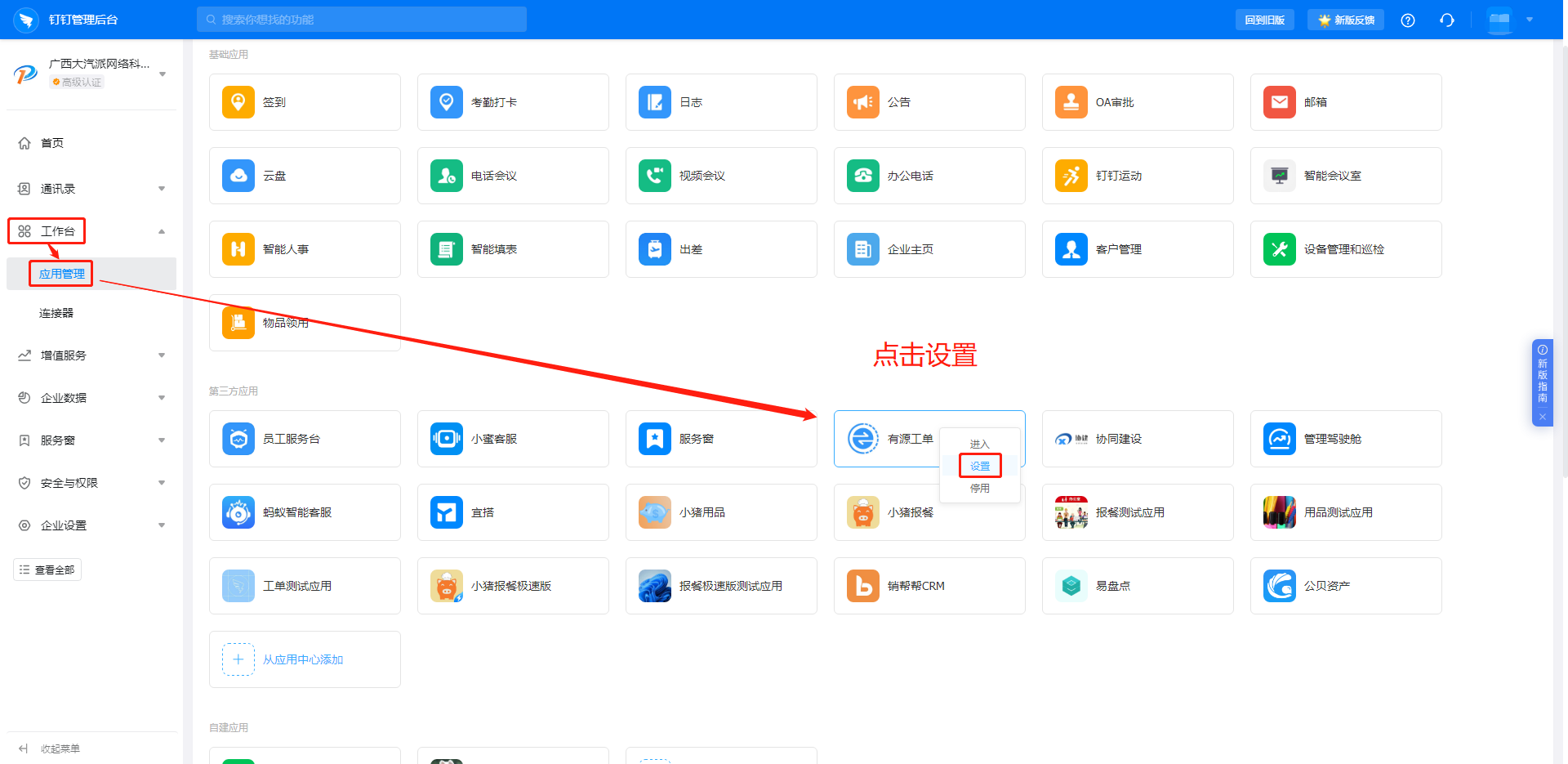The image size is (1568, 764).
Task: Open the 销帮帮CRM icon
Action: tap(863, 586)
